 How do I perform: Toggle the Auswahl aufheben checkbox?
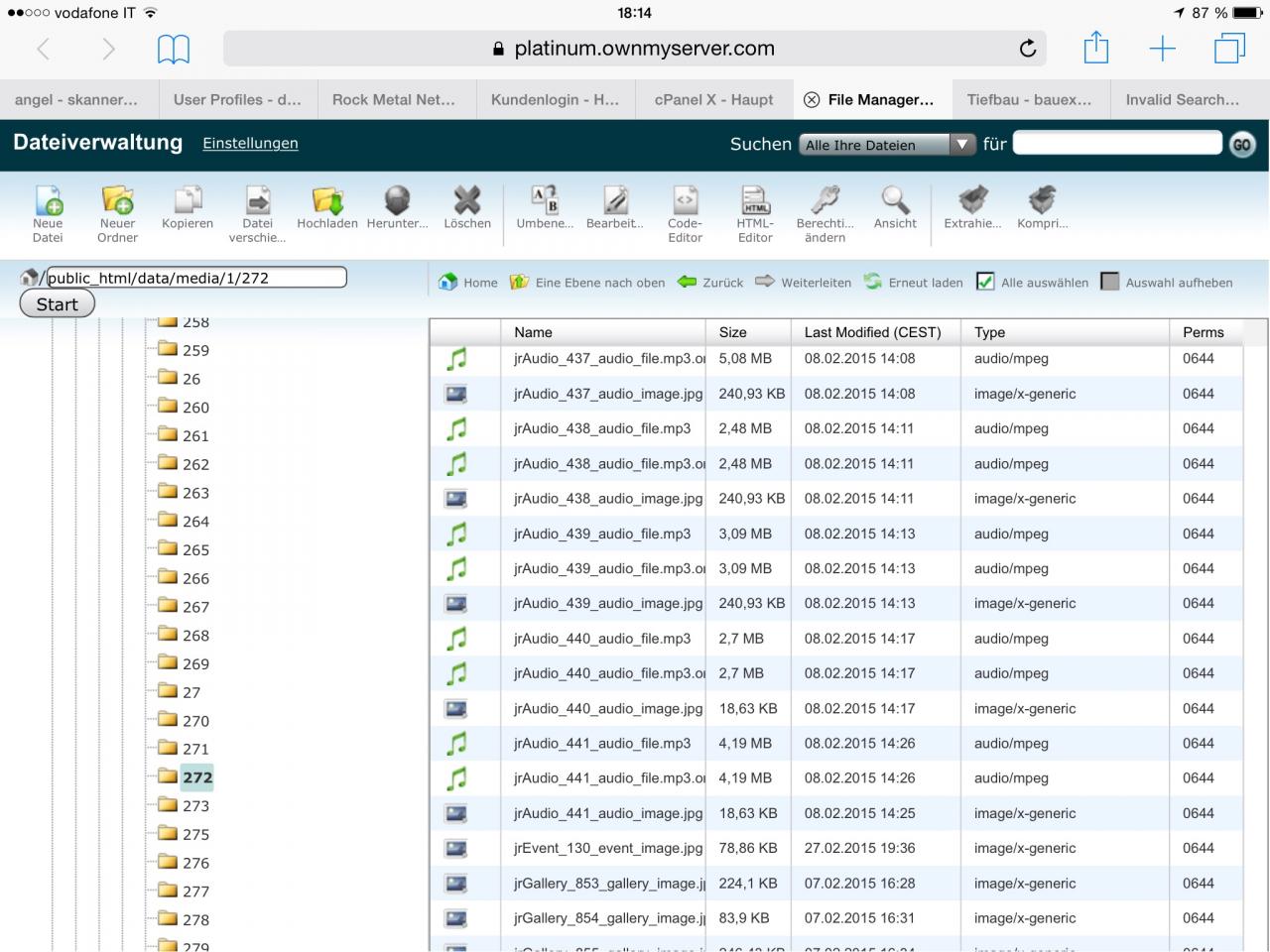[x=1110, y=282]
